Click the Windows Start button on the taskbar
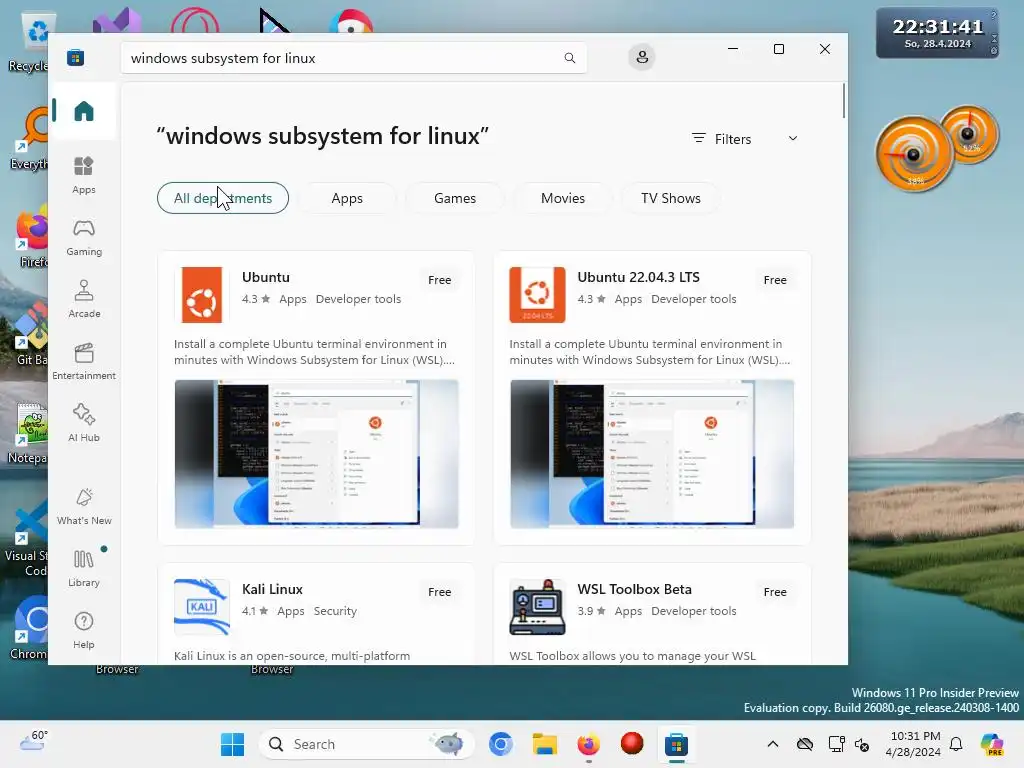1024x768 pixels. (232, 744)
